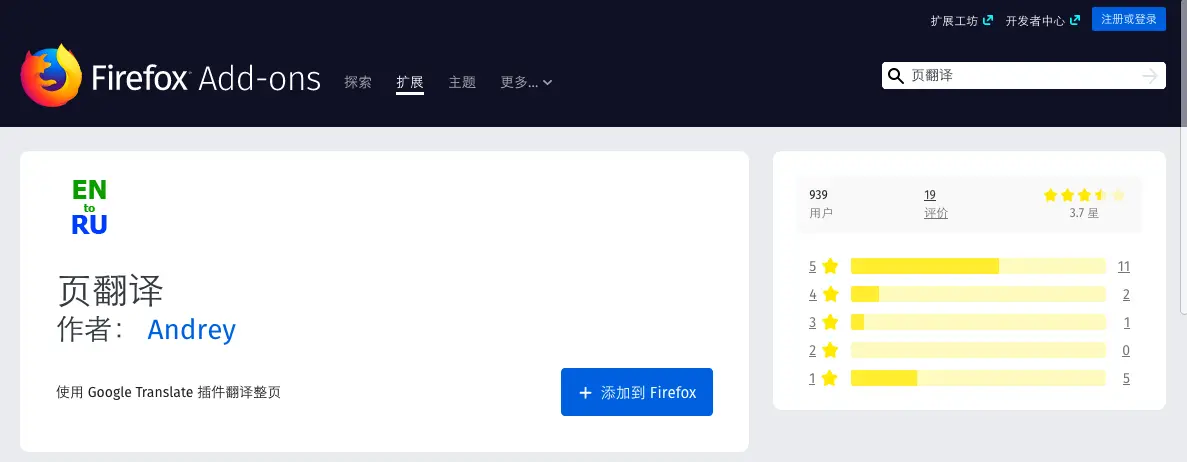Click external link icon beside 扩展工坊
The height and width of the screenshot is (462, 1187).
(987, 20)
